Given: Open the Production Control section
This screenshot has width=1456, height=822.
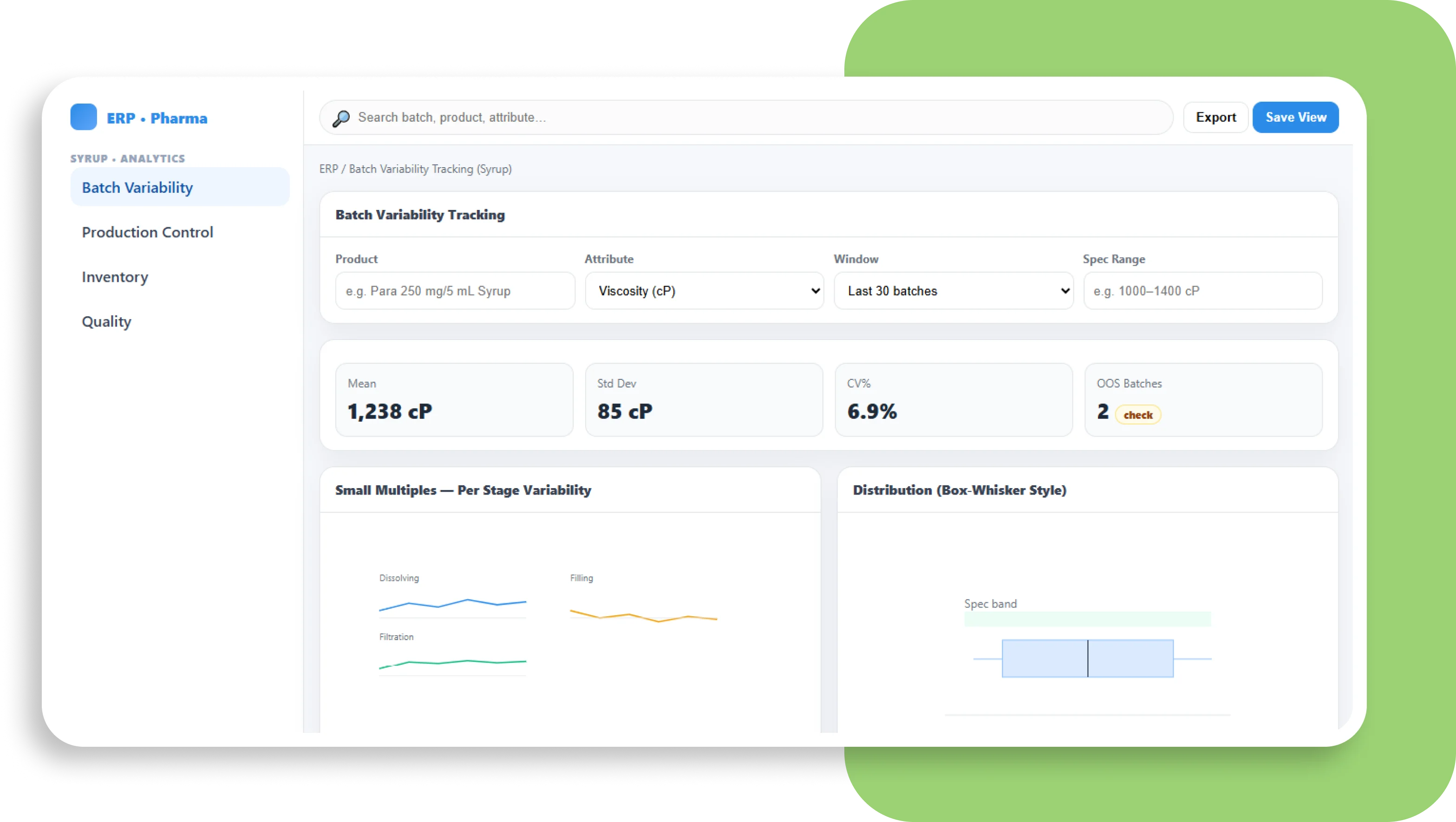Looking at the screenshot, I should tap(147, 232).
